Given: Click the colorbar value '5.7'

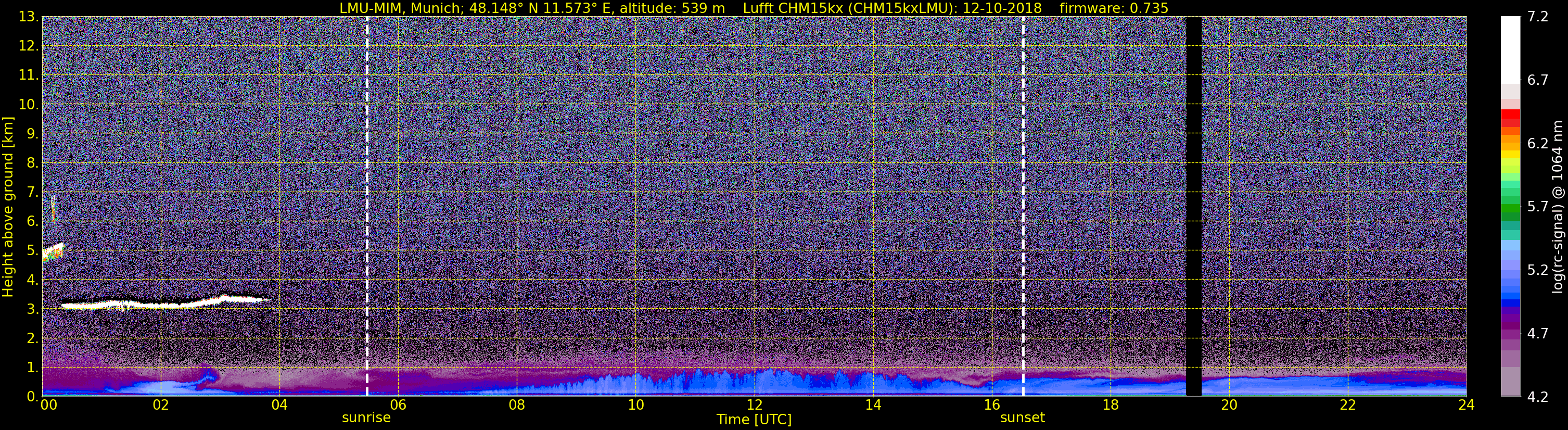Looking at the screenshot, I should [1538, 207].
